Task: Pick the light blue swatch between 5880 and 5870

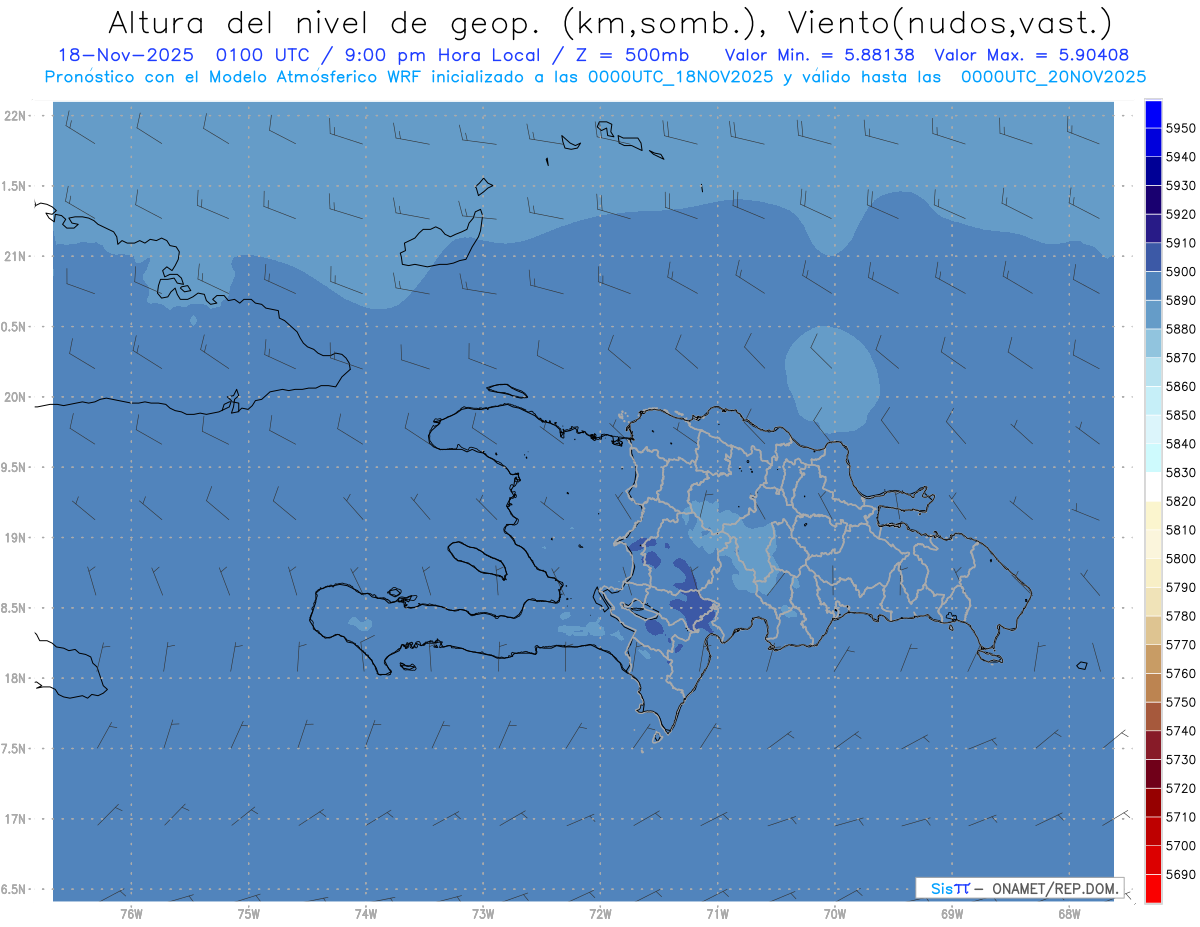Action: [x=1153, y=343]
